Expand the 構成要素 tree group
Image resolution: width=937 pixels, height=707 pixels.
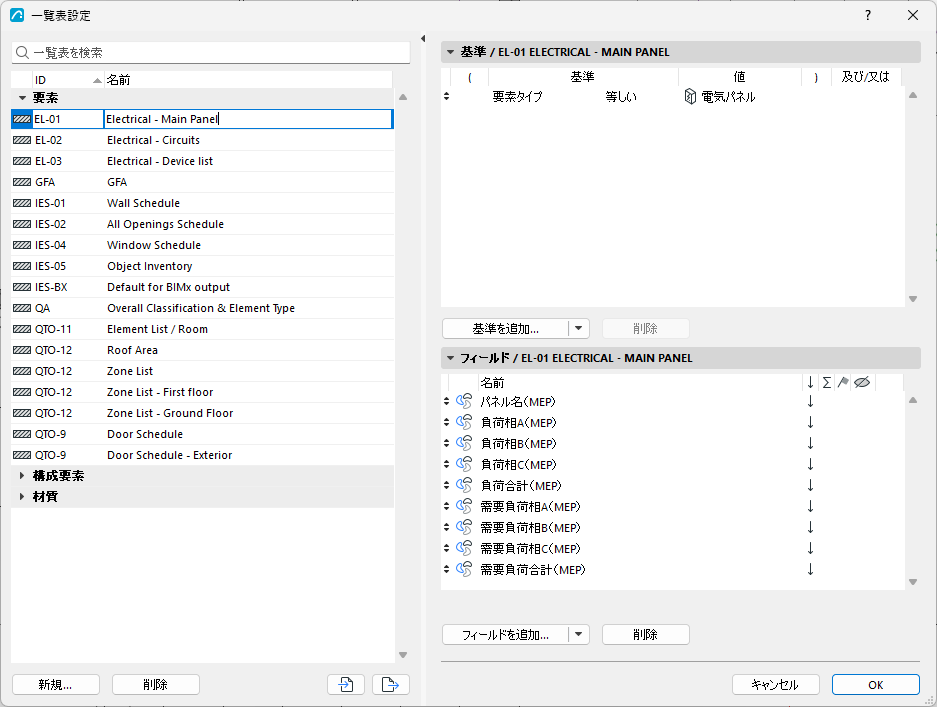pyautogui.click(x=22, y=476)
